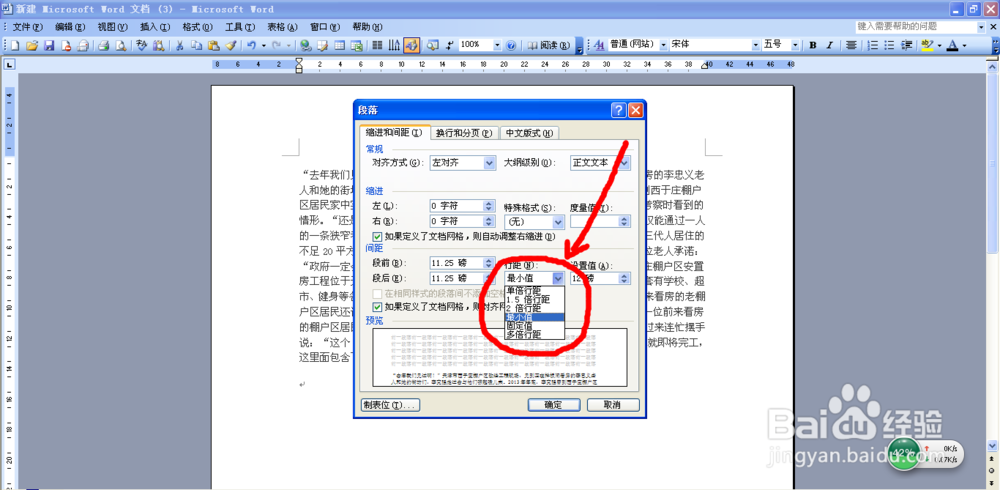Click the dialog help question mark button

[x=619, y=110]
